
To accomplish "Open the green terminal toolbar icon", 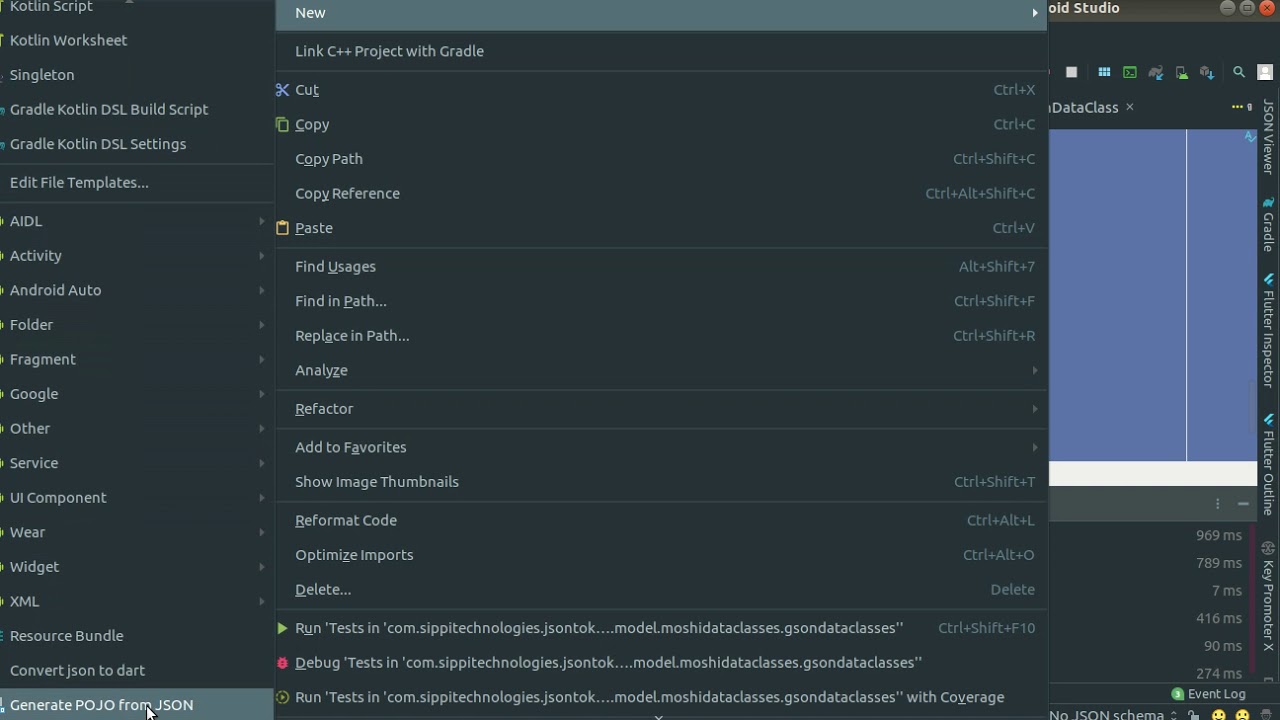I will 1130,72.
